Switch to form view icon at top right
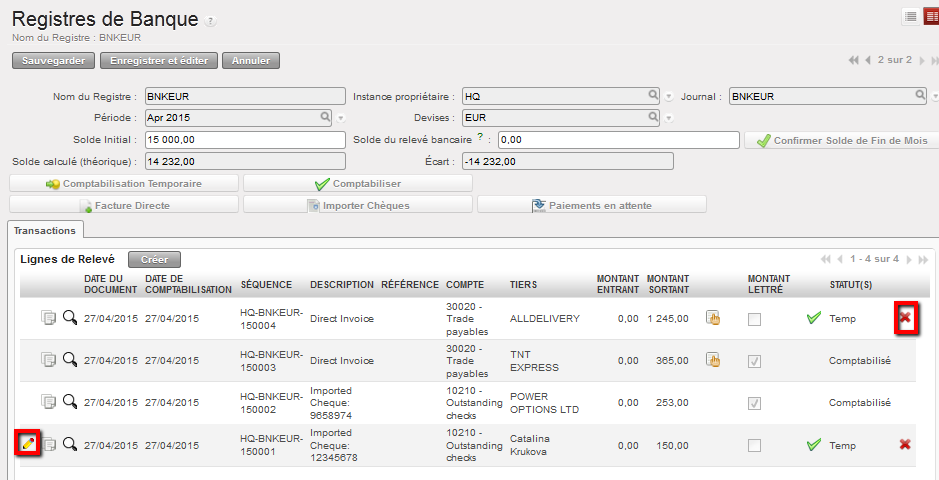 pyautogui.click(x=929, y=16)
